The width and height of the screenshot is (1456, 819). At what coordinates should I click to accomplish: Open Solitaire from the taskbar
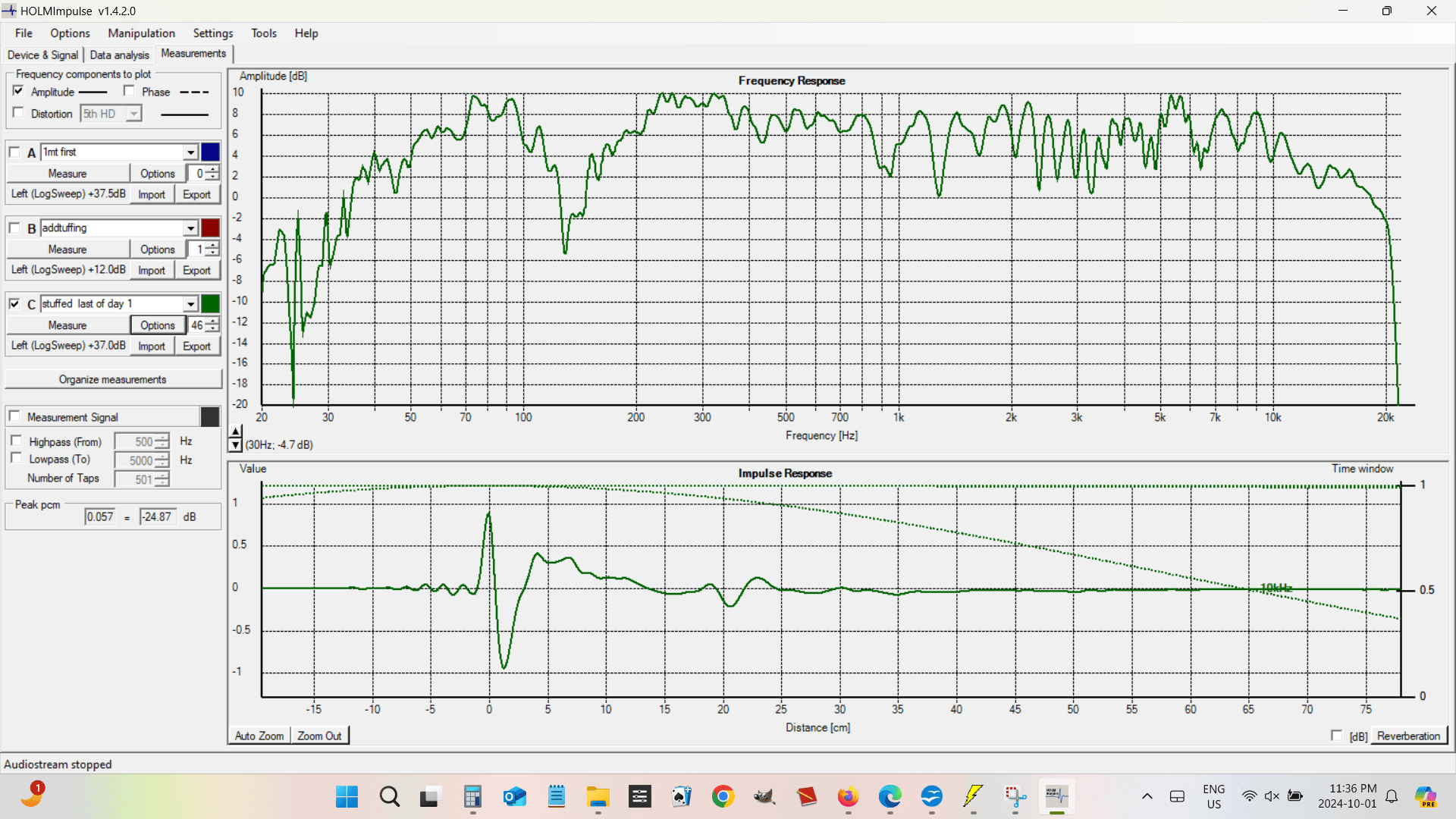click(681, 796)
